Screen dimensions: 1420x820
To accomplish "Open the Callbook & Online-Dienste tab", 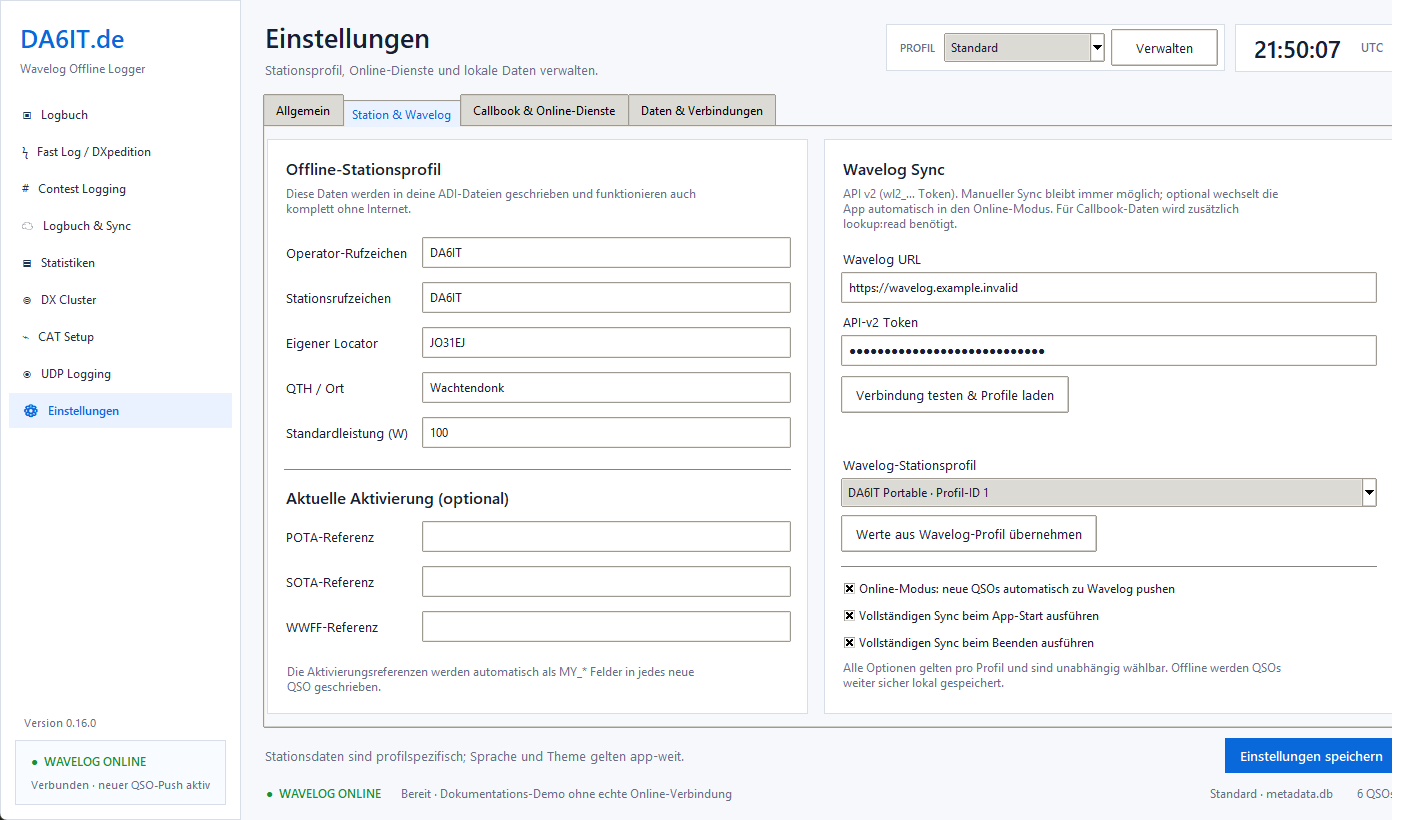I will (x=544, y=111).
